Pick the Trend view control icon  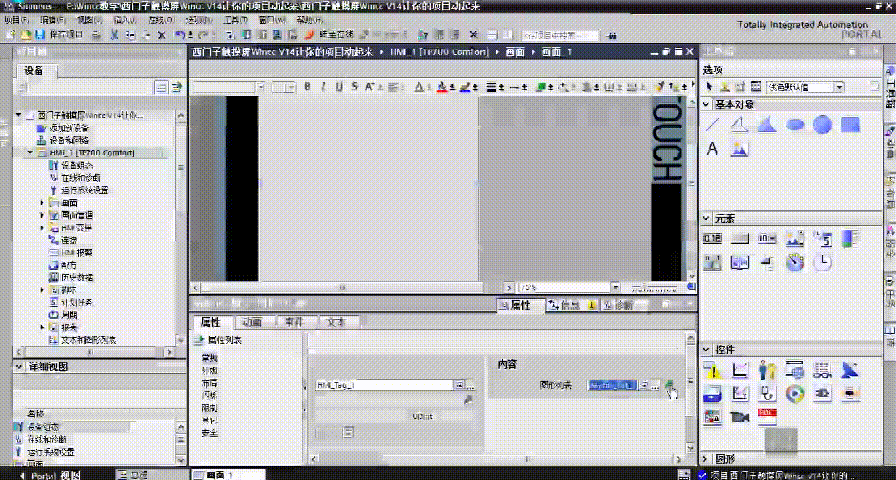(739, 370)
